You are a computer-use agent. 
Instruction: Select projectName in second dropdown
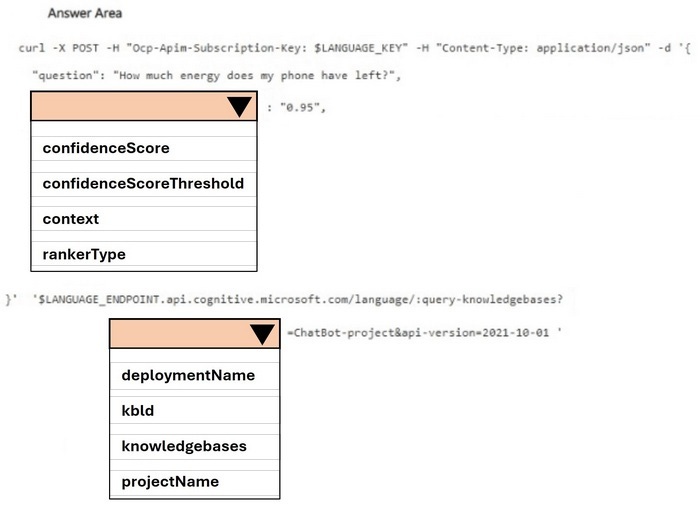pyautogui.click(x=195, y=481)
